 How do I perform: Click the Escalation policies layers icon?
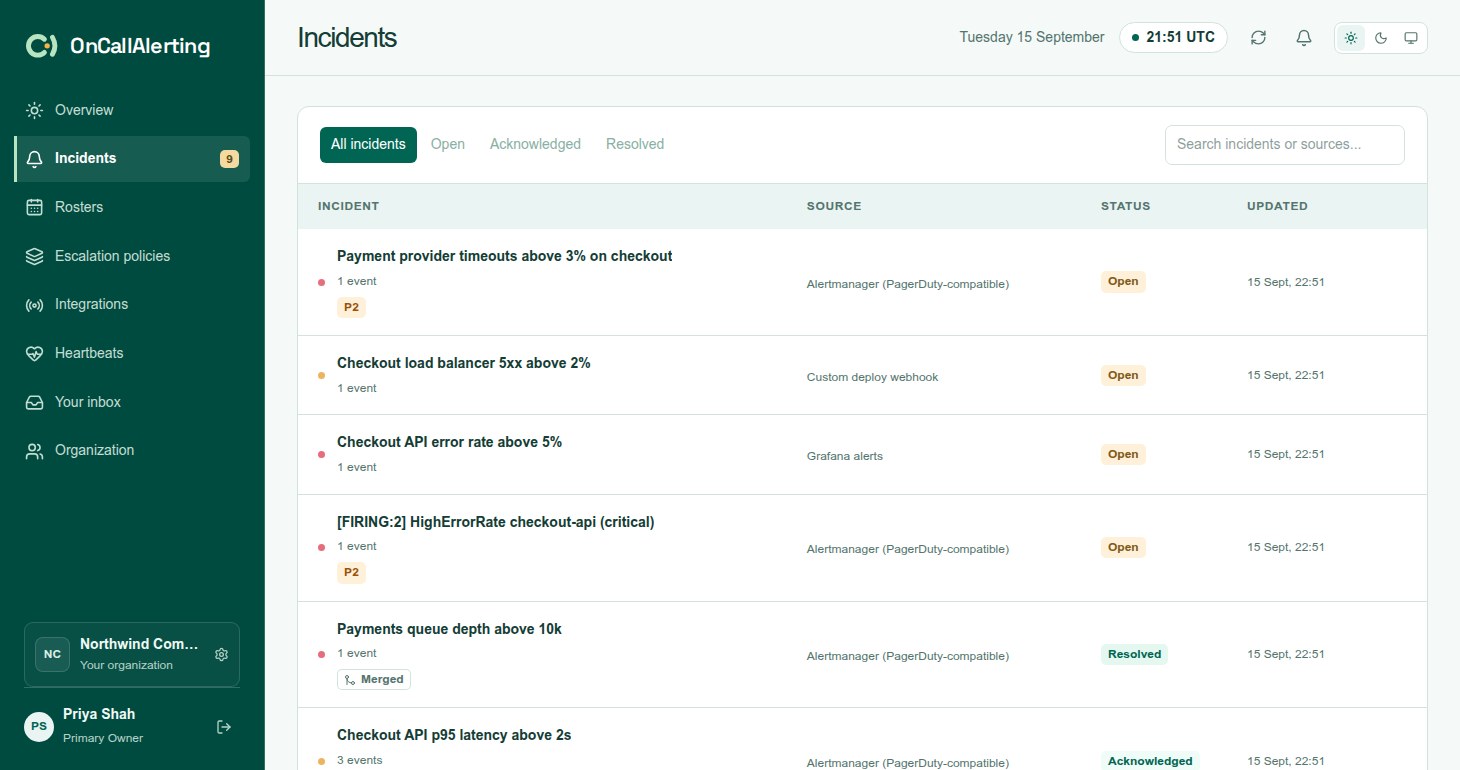click(x=34, y=256)
